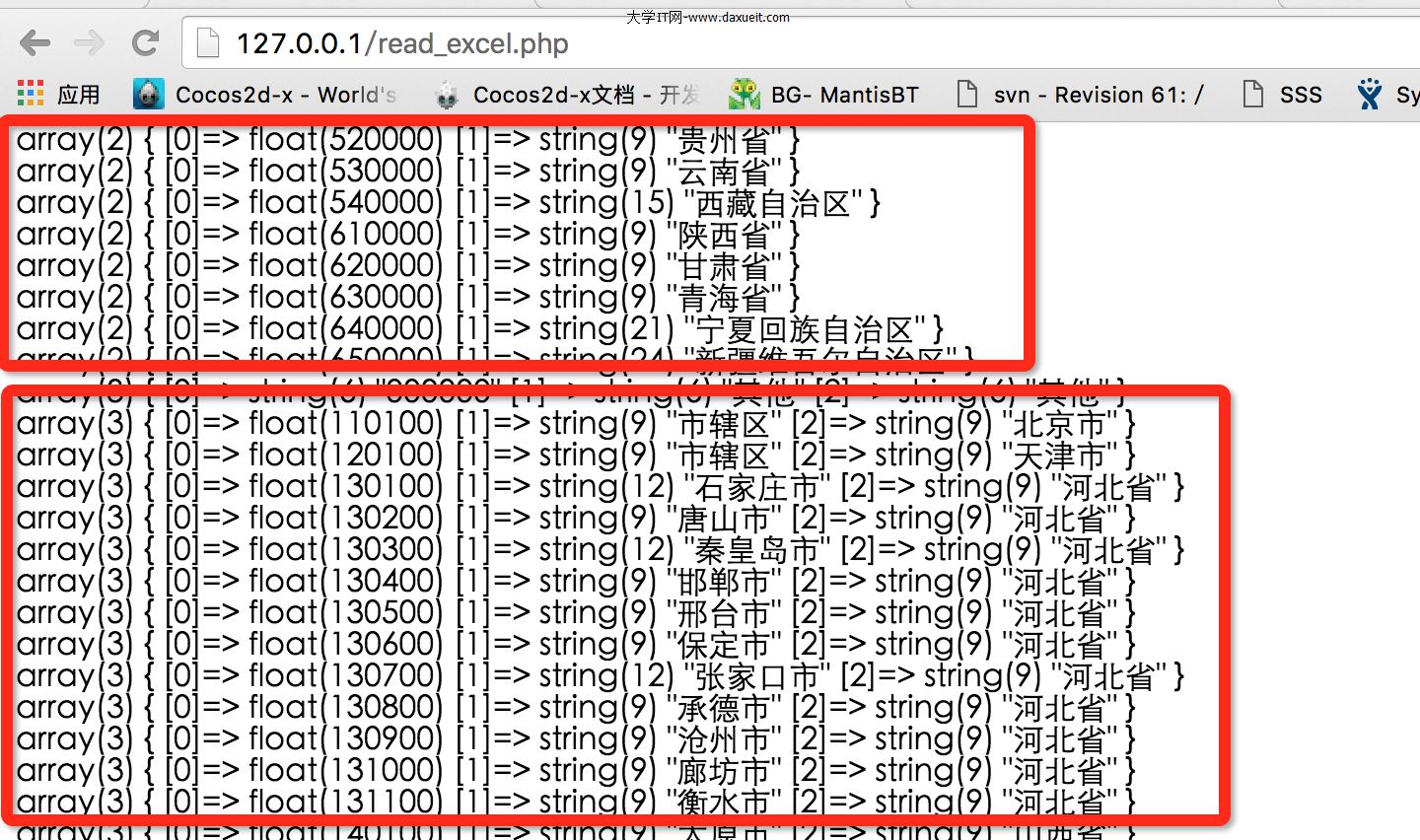The image size is (1420, 840).
Task: Click the value float(131000)
Action: 345,770
